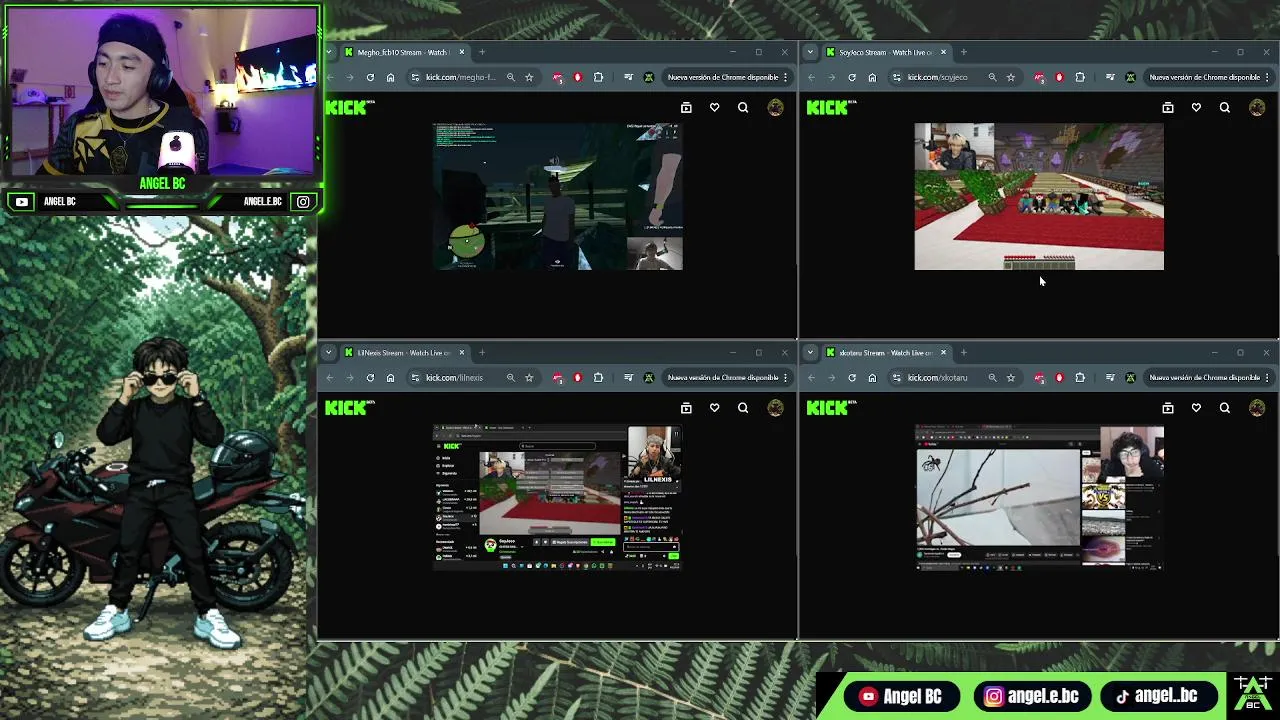Open heart following icon on xkotaru Kick page

pos(1196,407)
